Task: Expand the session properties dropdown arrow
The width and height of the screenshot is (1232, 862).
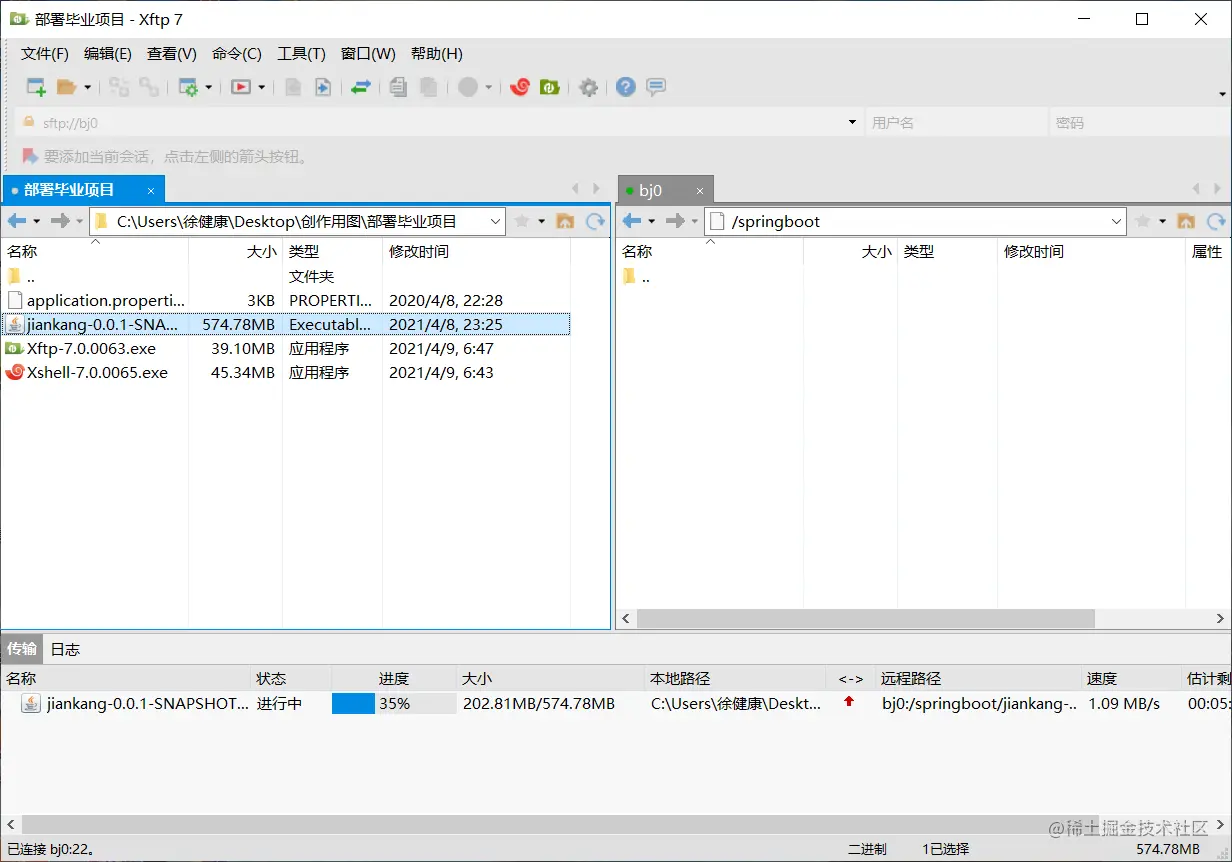Action: [x=209, y=88]
